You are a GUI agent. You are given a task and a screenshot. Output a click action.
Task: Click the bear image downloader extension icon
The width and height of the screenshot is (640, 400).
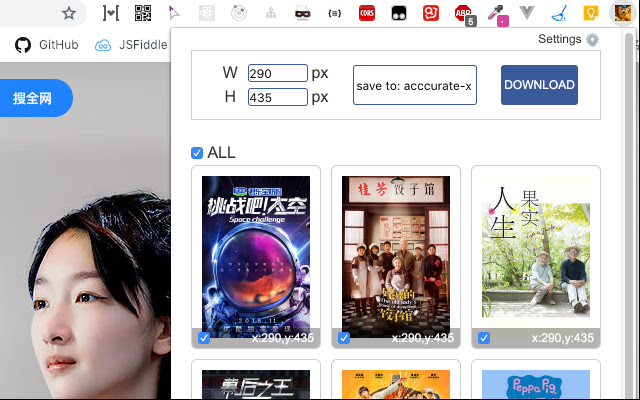tap(623, 13)
